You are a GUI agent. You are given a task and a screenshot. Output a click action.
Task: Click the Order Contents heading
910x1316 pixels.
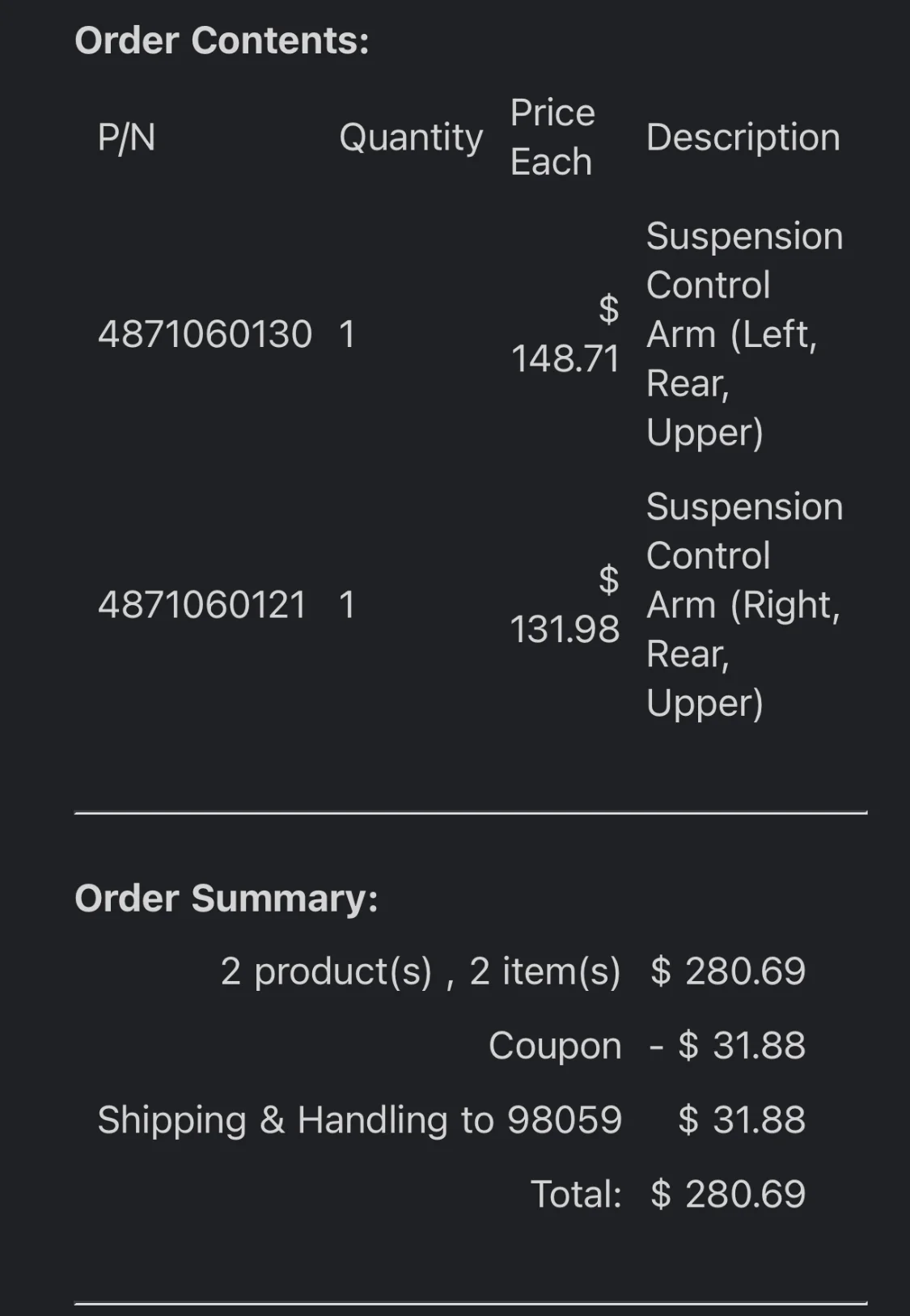click(x=222, y=40)
